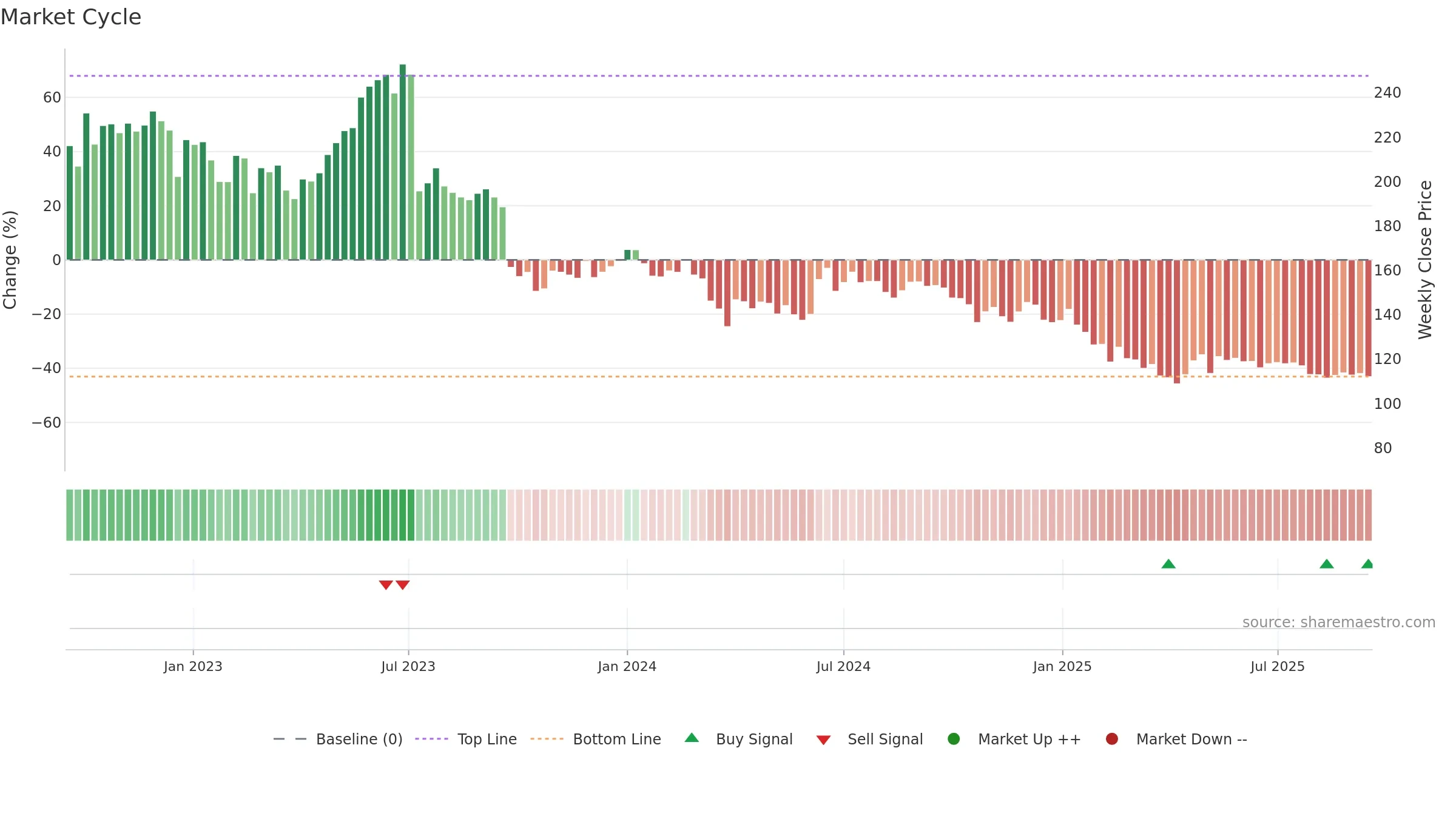Select the buy signal marker after Jul 2025
The height and width of the screenshot is (819, 1456).
point(1327,564)
